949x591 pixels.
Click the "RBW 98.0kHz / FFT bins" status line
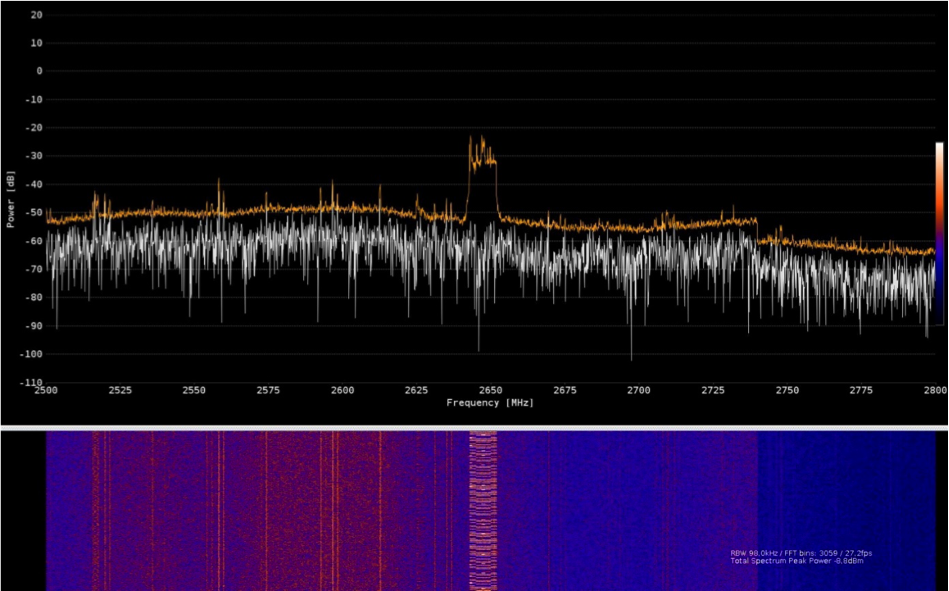click(801, 553)
